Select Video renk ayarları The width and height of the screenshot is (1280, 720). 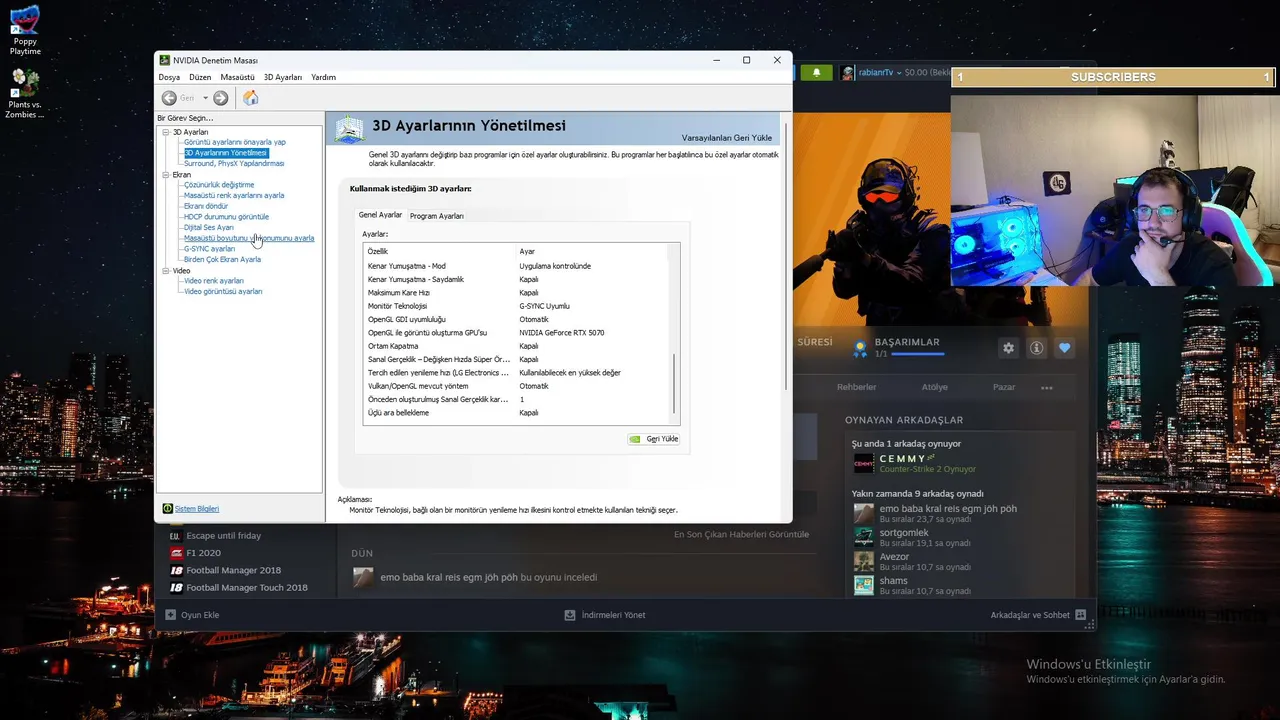pos(214,281)
